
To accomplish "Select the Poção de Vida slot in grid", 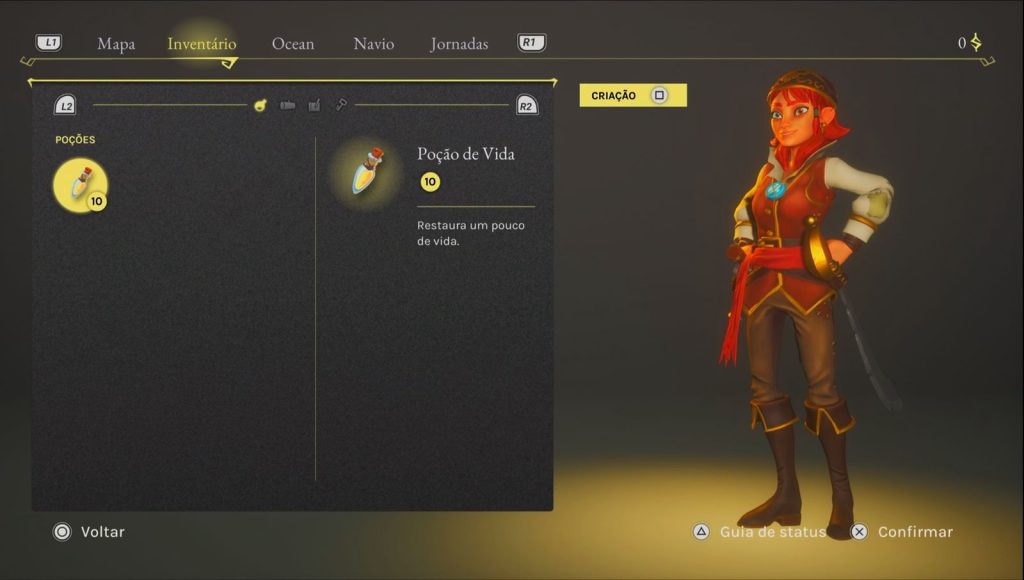I will pos(80,185).
